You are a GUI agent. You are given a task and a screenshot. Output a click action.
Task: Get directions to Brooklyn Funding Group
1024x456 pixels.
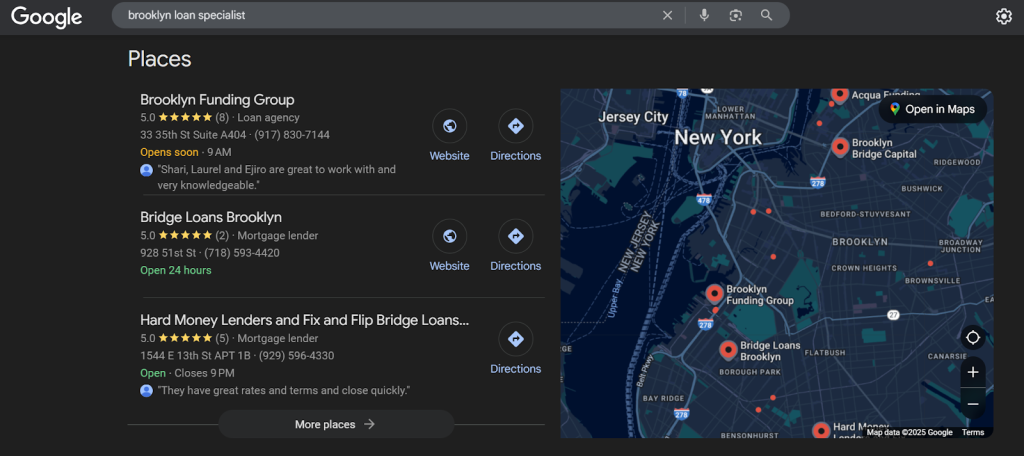point(515,125)
